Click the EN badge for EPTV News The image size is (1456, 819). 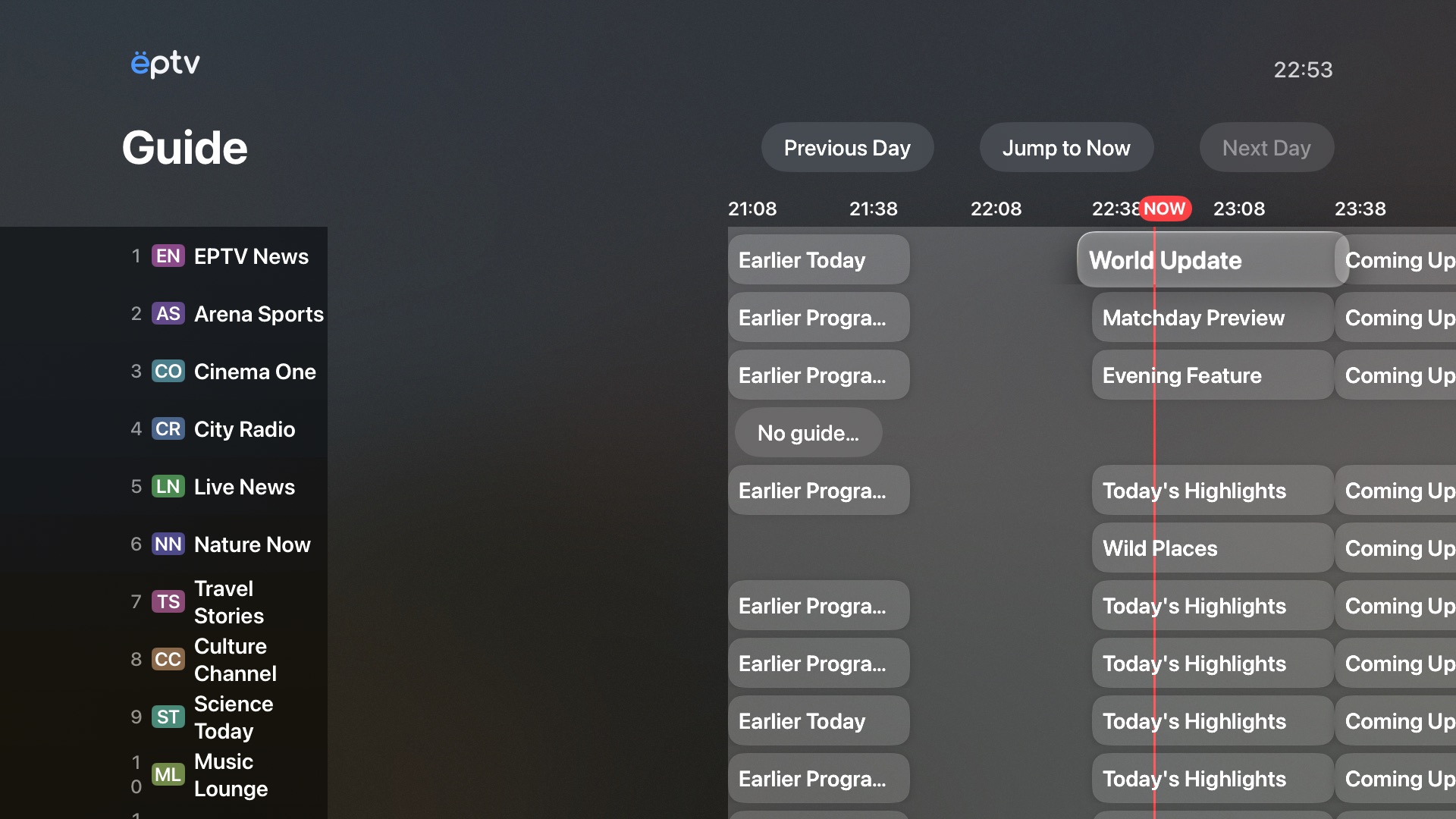pos(168,256)
